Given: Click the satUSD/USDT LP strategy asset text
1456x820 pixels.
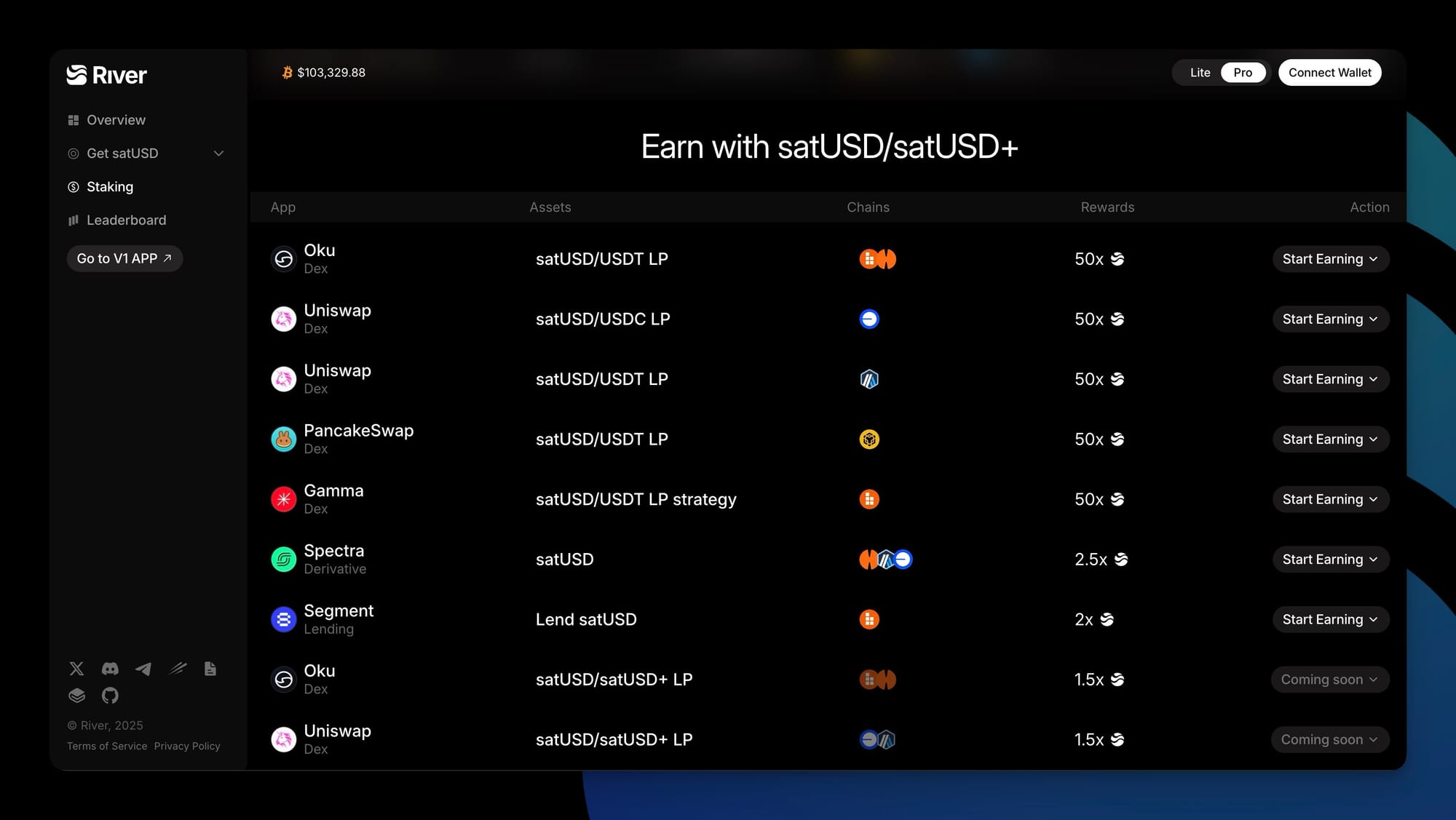Looking at the screenshot, I should click(636, 499).
